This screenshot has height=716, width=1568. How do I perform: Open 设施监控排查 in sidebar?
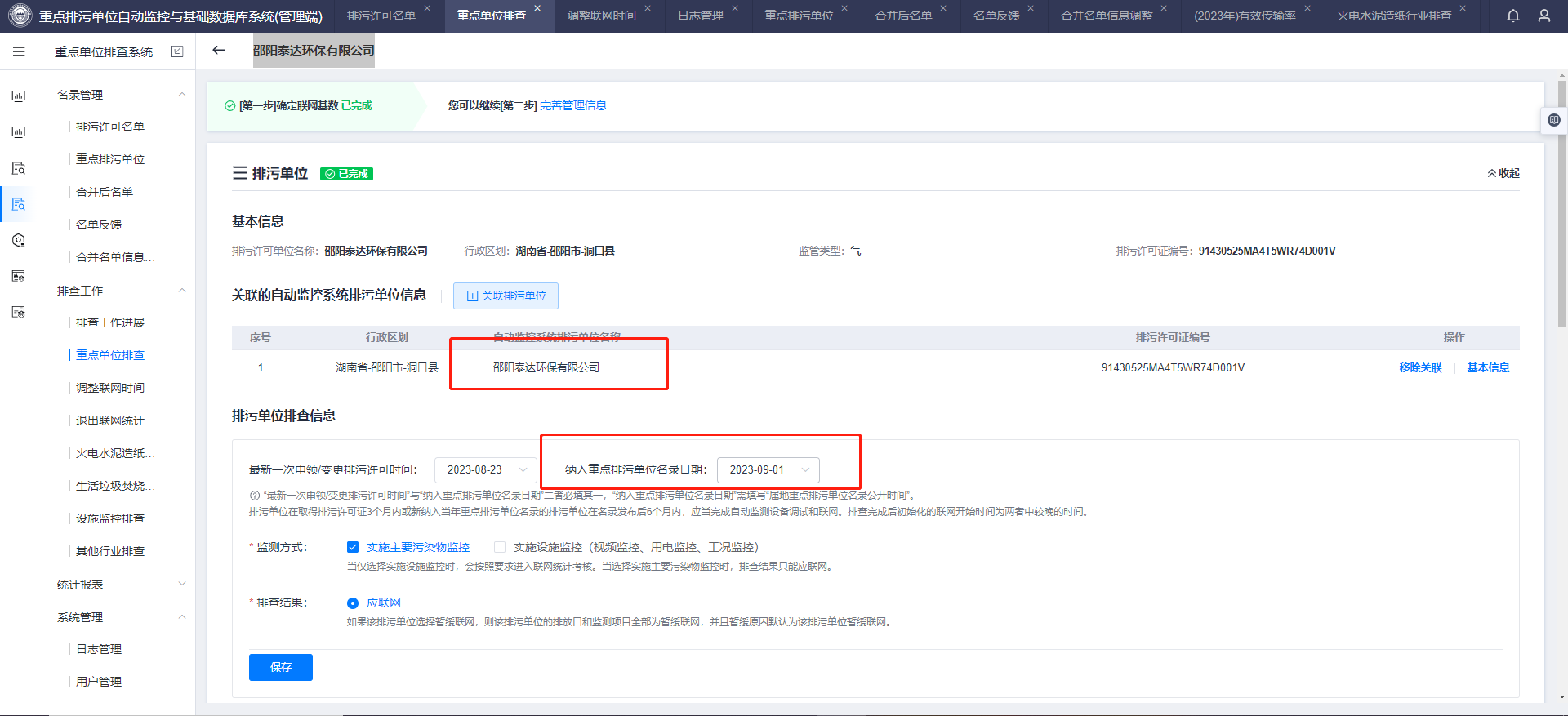pos(110,518)
